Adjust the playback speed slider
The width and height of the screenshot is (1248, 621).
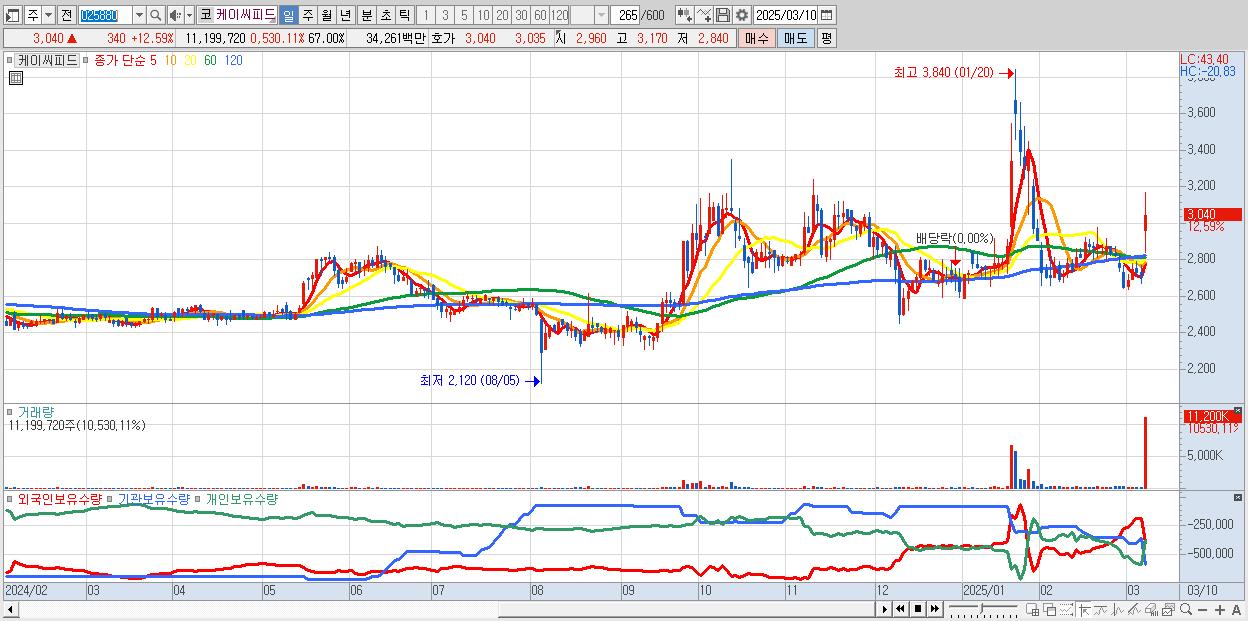[982, 609]
